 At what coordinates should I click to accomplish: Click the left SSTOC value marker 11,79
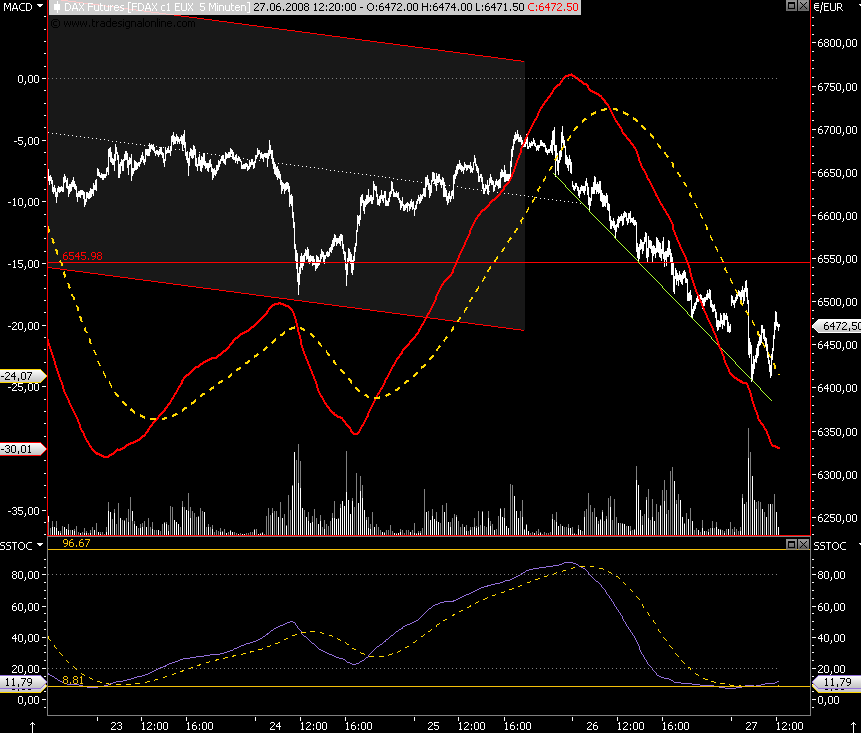click(23, 682)
